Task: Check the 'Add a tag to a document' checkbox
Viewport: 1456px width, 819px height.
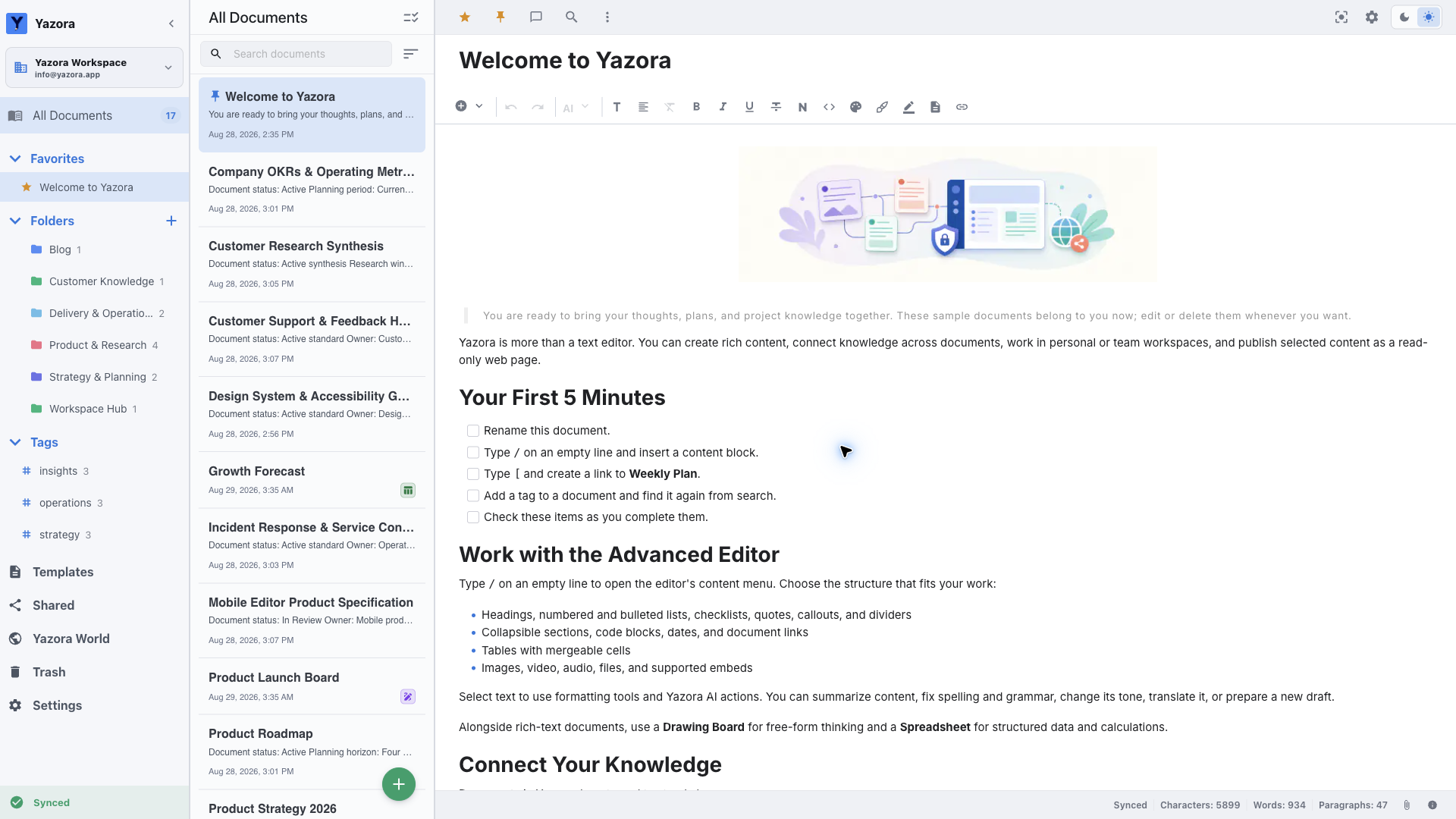Action: [473, 496]
